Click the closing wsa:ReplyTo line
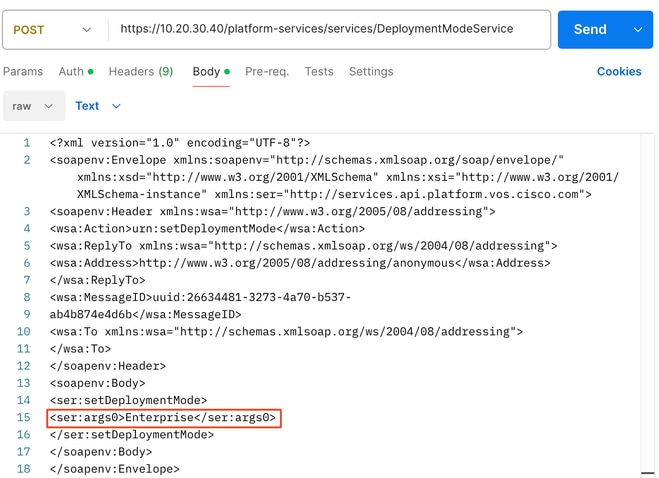Image resolution: width=659 pixels, height=478 pixels. (x=97, y=280)
